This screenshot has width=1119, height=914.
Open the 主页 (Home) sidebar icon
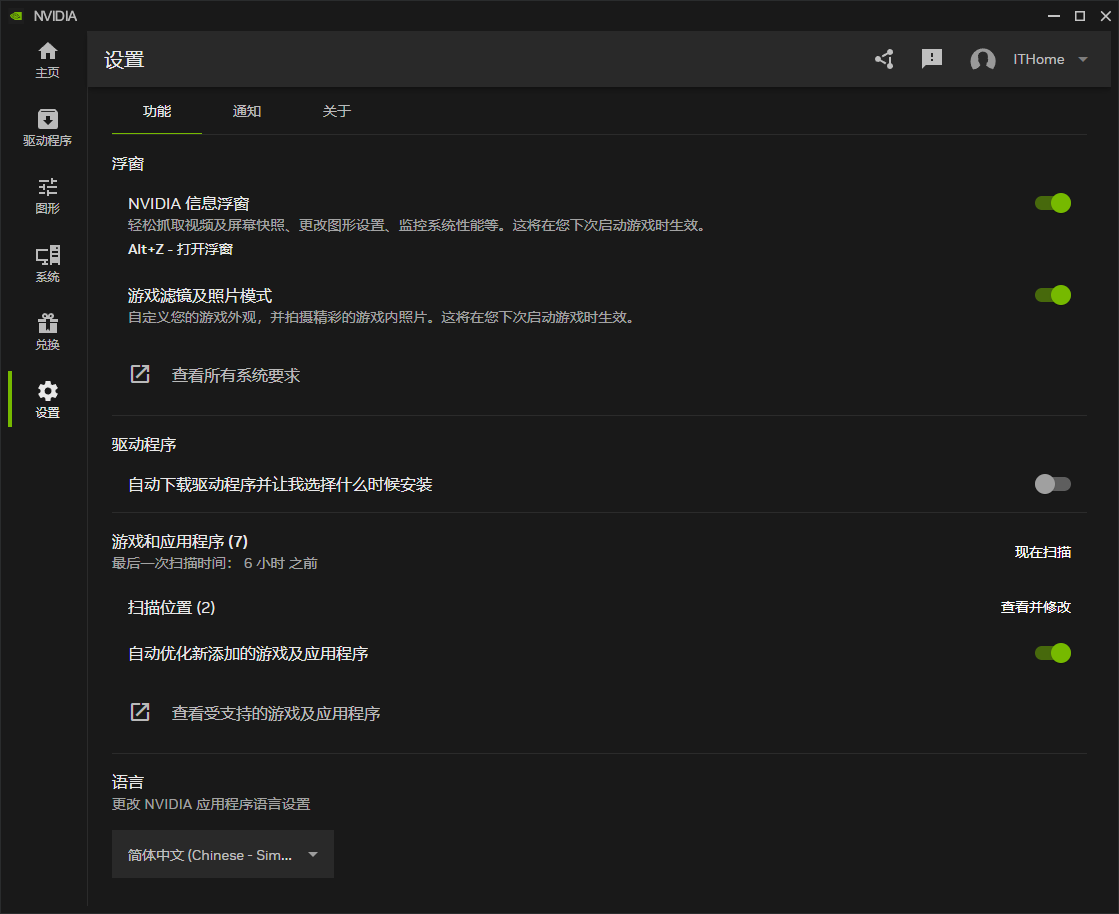coord(47,58)
